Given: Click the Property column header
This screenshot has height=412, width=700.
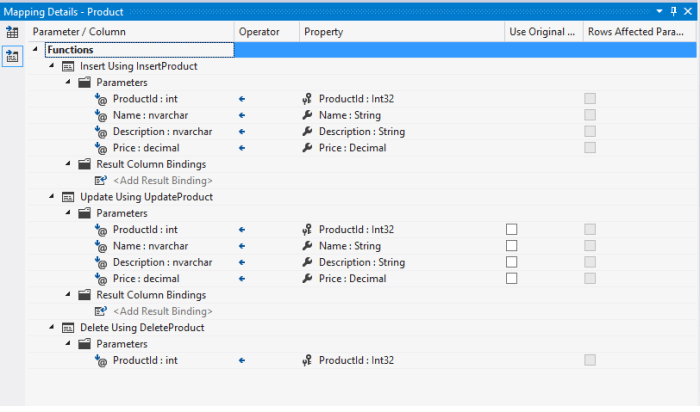Looking at the screenshot, I should pos(324,32).
